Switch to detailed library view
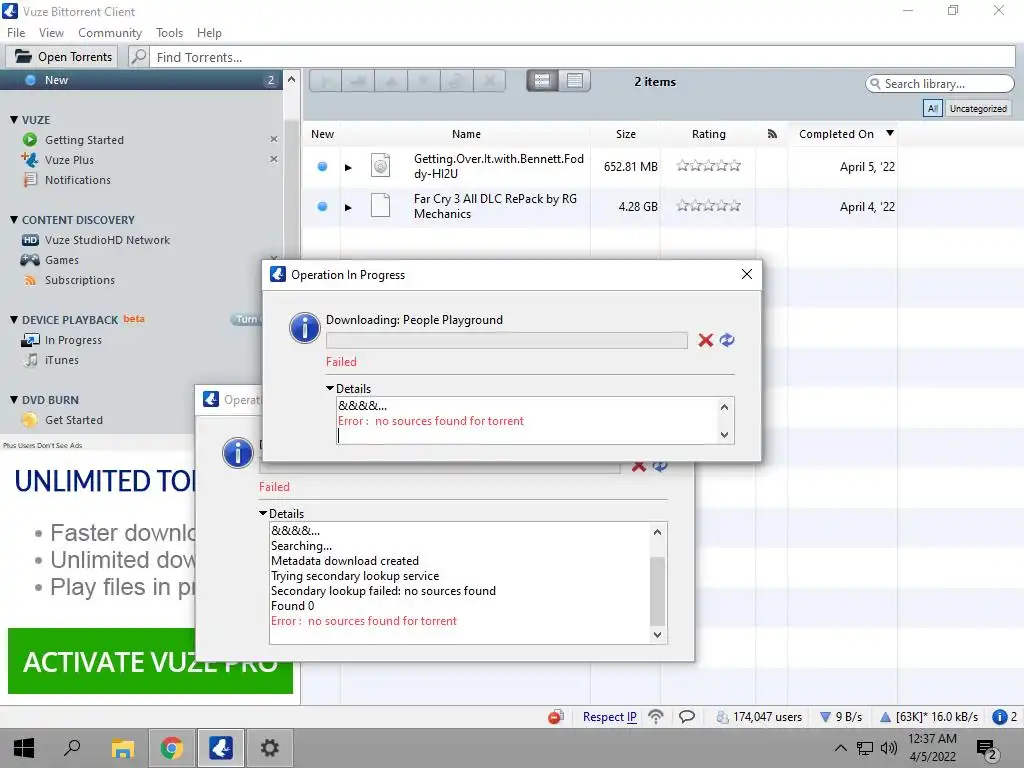The width and height of the screenshot is (1024, 768). (542, 81)
